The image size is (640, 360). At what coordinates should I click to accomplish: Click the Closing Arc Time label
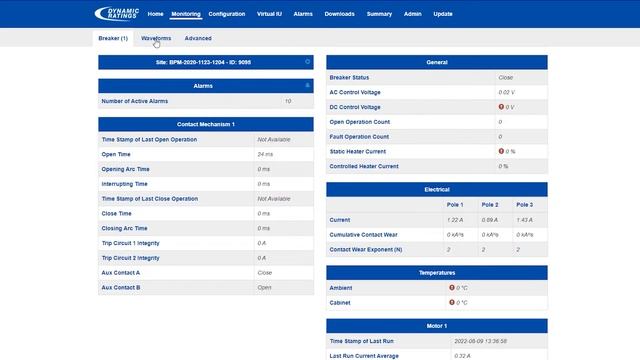coord(124,228)
